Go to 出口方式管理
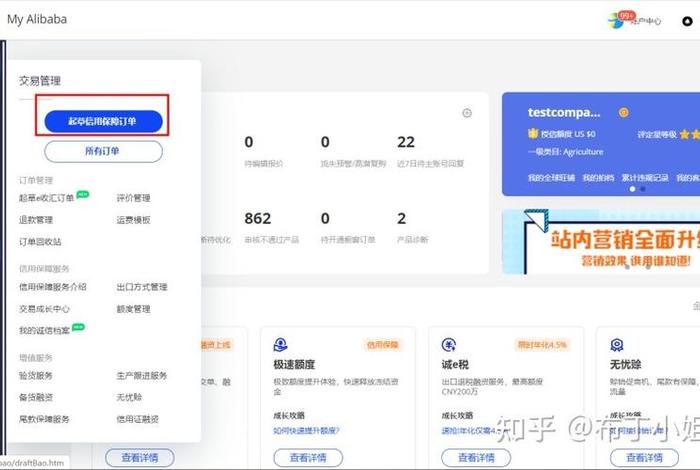 [142, 287]
